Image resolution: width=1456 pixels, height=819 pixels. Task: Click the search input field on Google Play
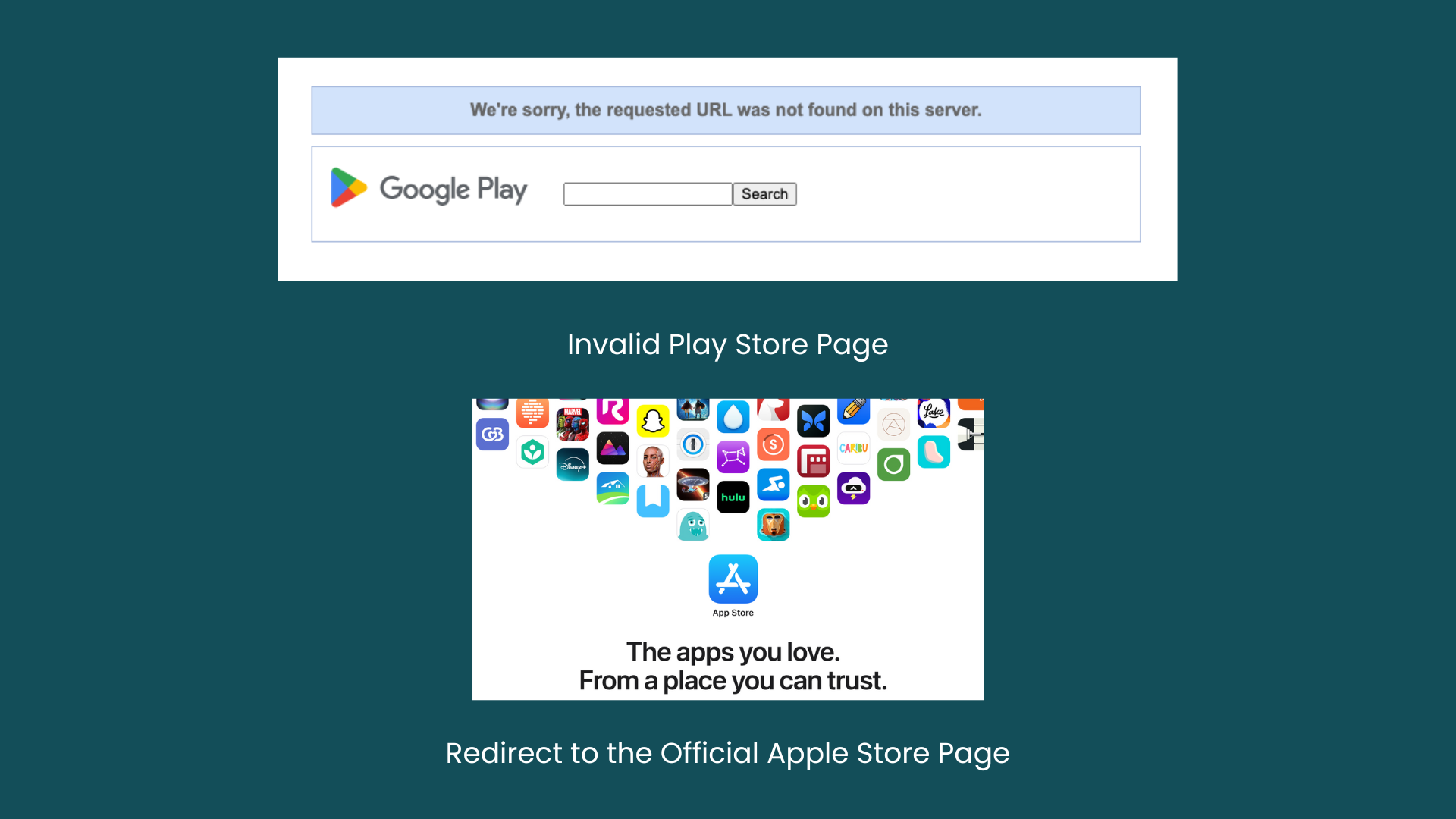click(x=647, y=193)
